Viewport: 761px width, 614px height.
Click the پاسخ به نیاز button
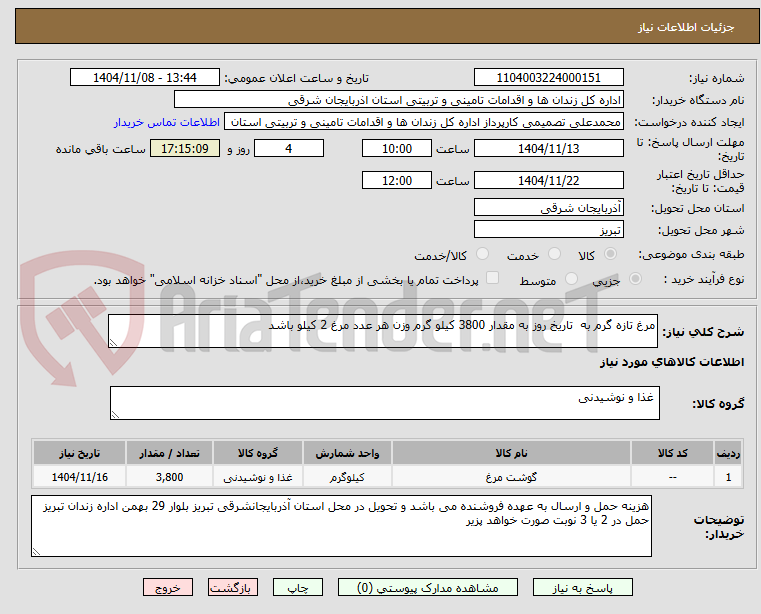pos(582,587)
